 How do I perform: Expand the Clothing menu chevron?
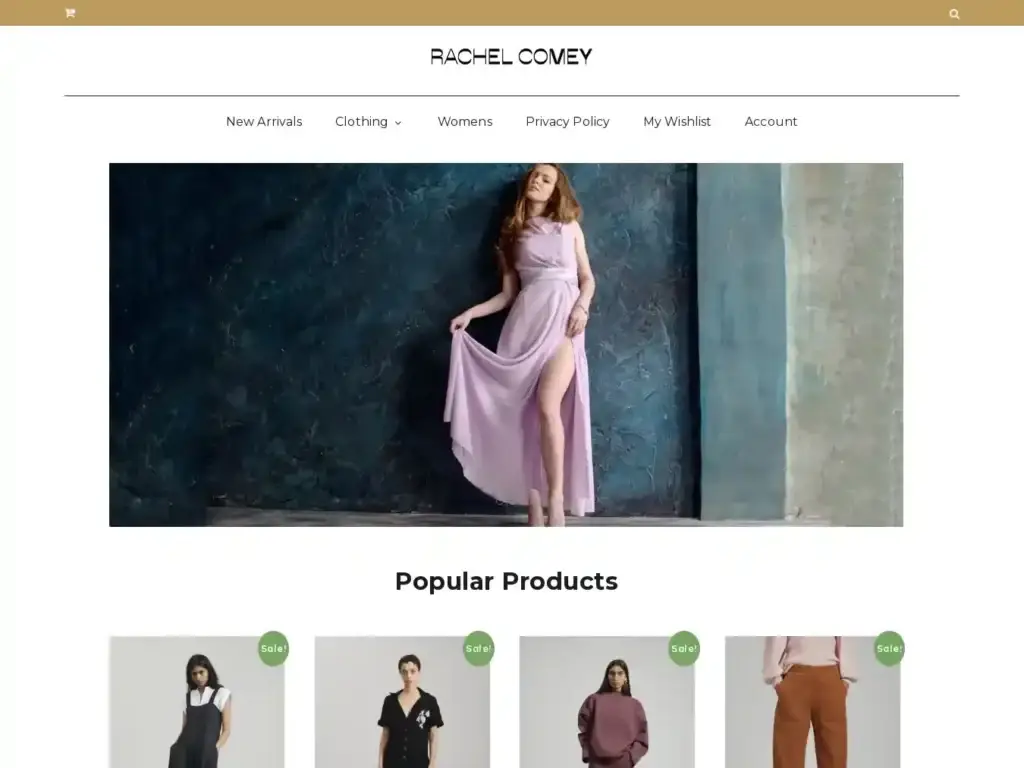[x=398, y=123]
